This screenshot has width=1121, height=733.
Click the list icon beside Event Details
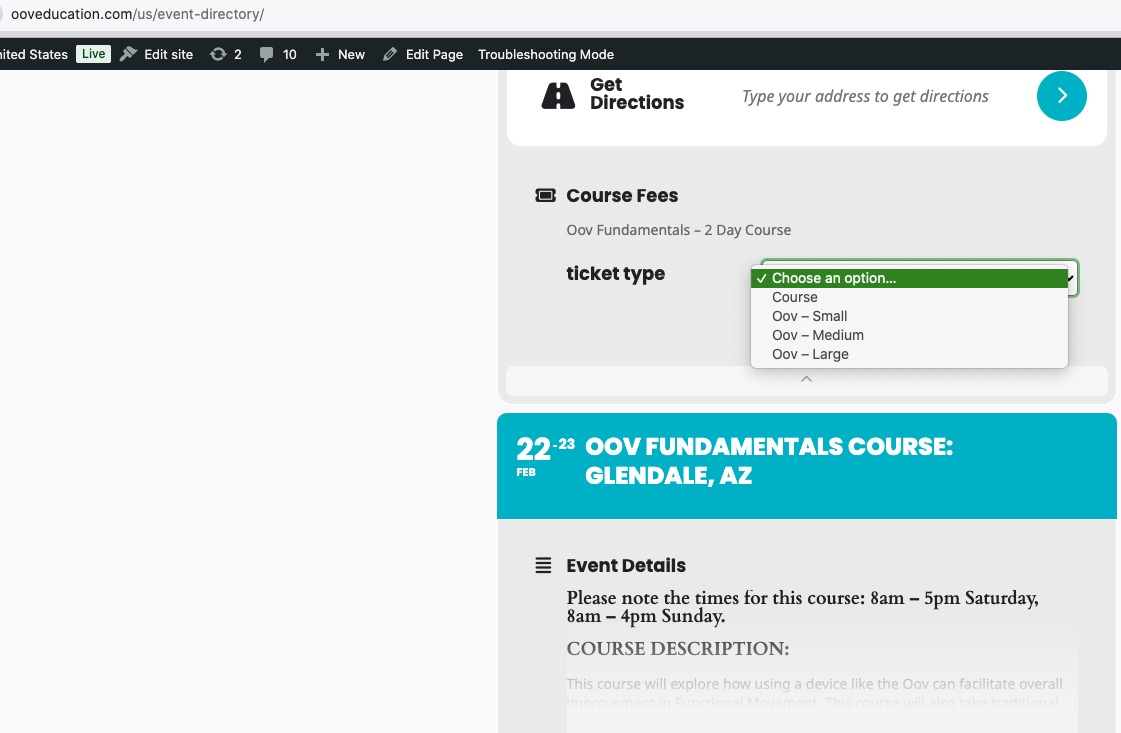(x=543, y=566)
